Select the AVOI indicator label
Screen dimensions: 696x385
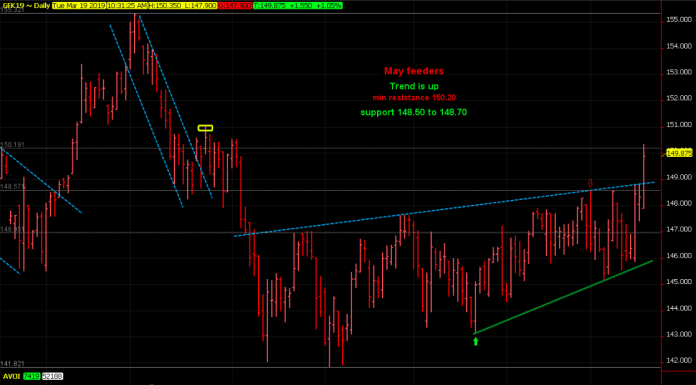(12, 377)
